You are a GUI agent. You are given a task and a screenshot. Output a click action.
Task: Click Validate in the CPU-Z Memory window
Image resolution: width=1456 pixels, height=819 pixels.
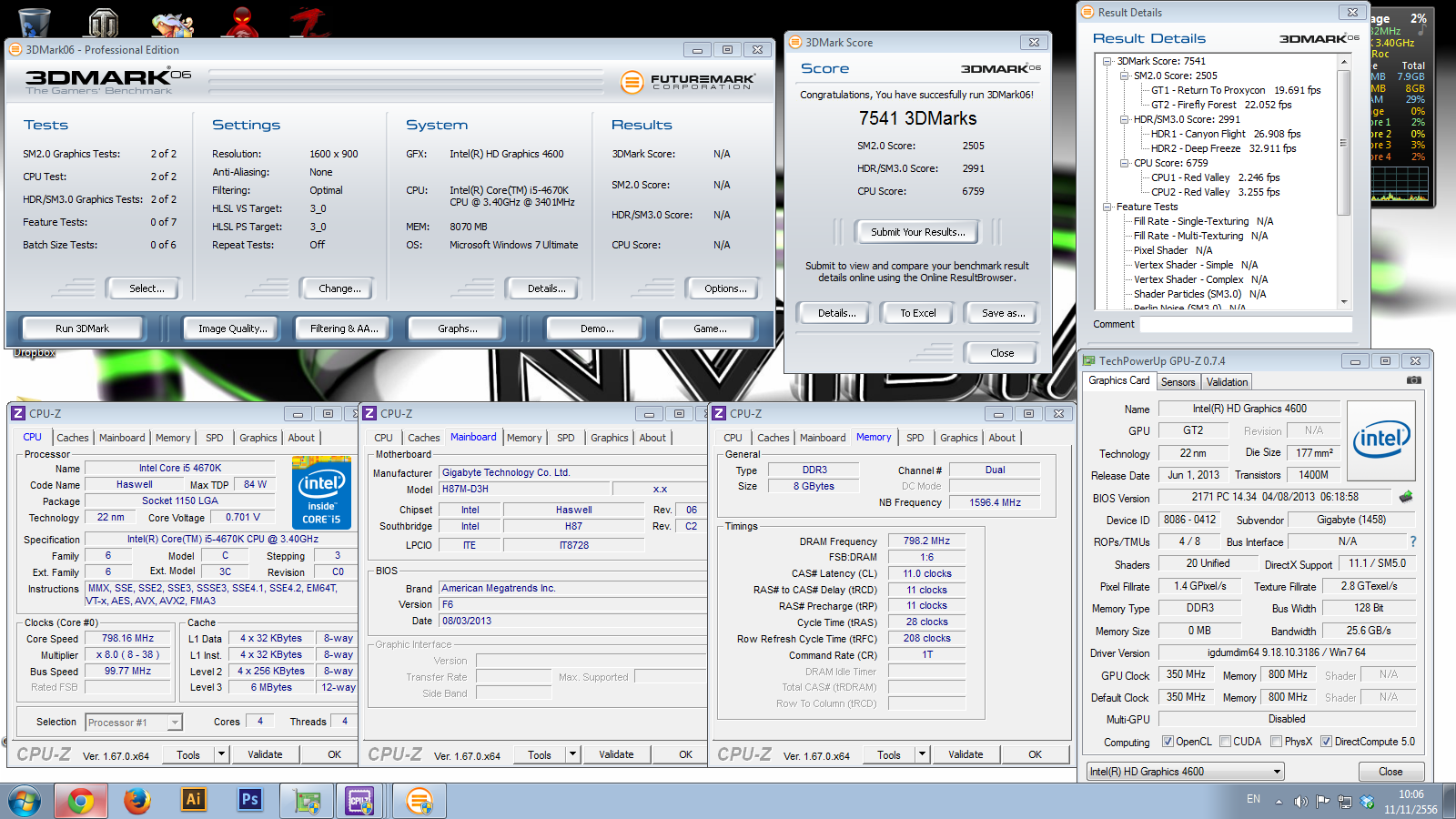click(x=966, y=754)
